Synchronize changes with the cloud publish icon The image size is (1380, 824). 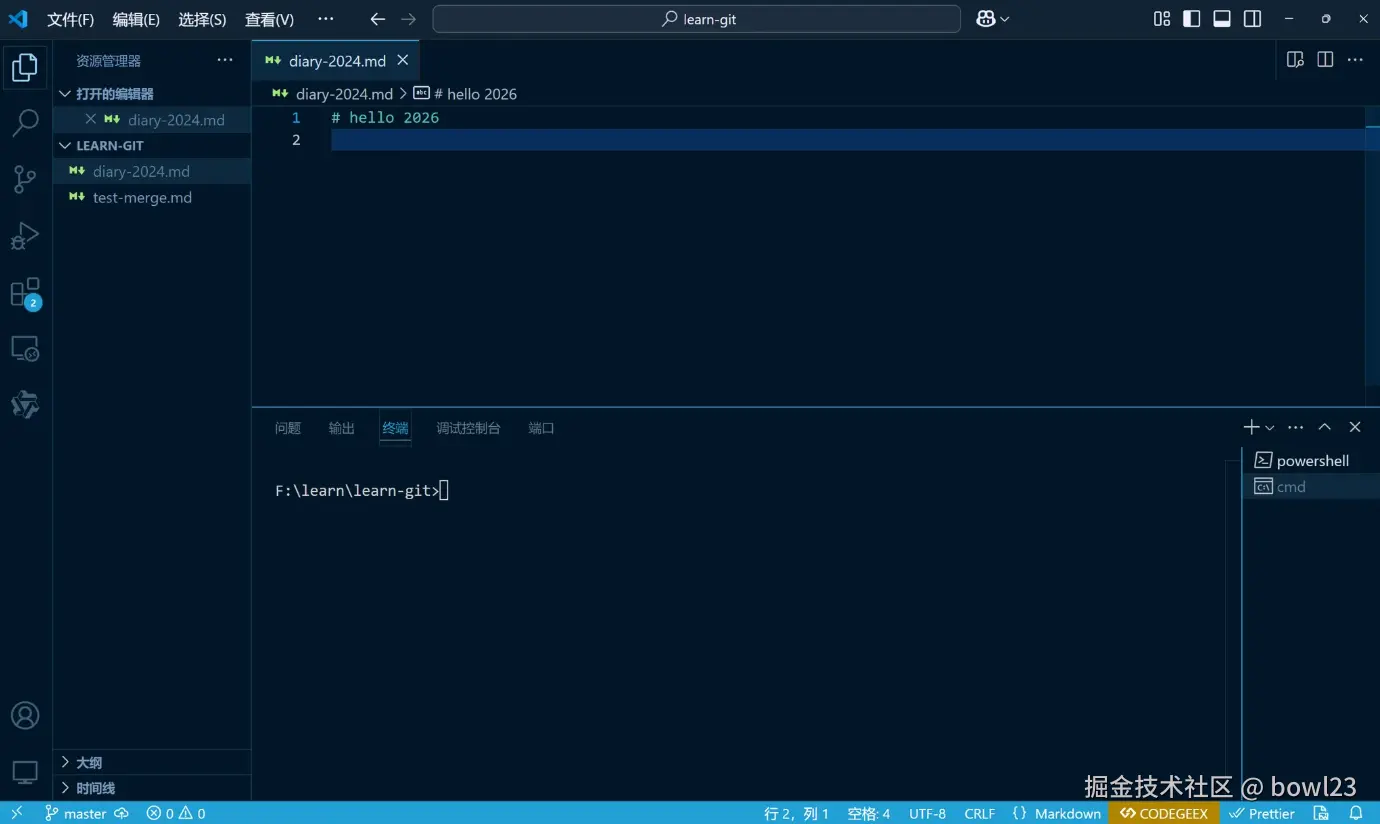(x=122, y=813)
